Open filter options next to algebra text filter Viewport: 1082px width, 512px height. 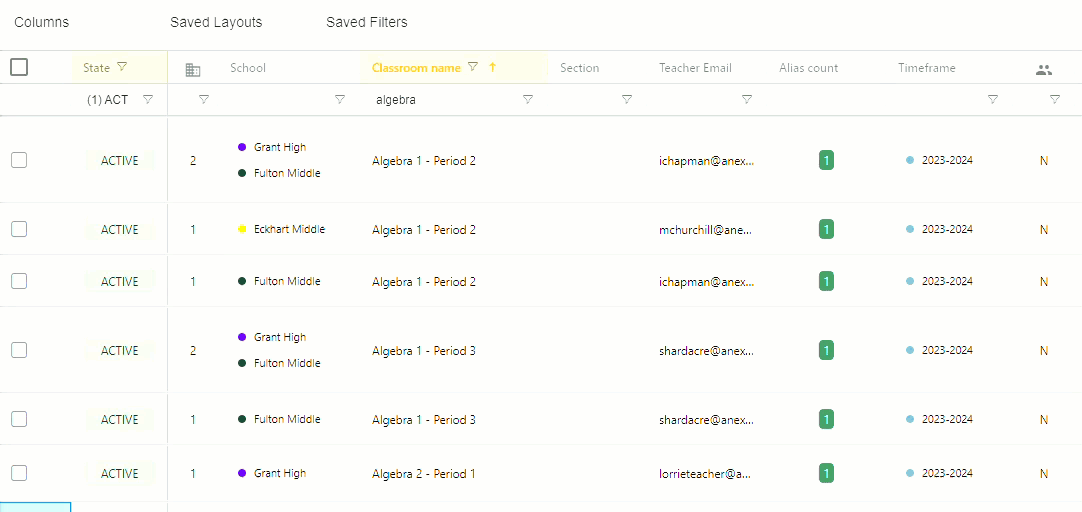528,99
